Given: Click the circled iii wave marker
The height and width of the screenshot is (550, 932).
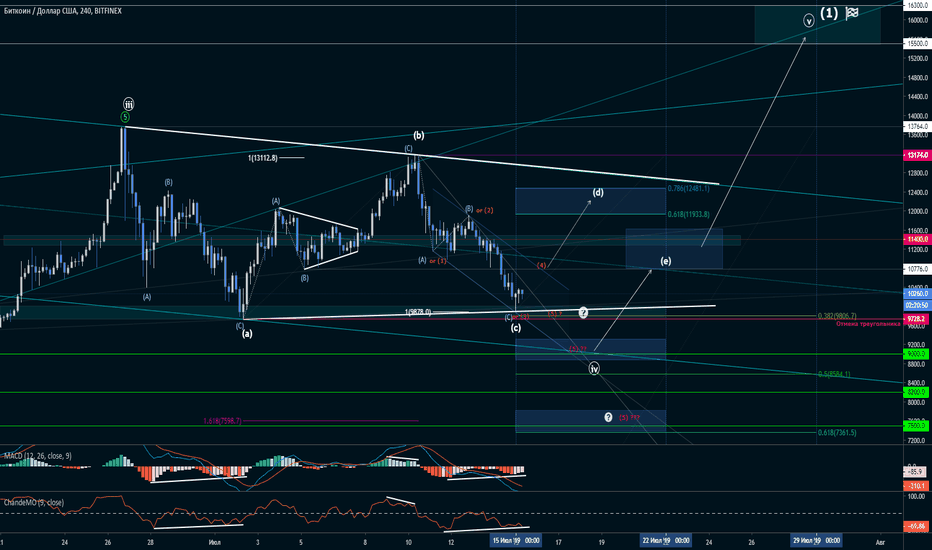Looking at the screenshot, I should point(128,104).
